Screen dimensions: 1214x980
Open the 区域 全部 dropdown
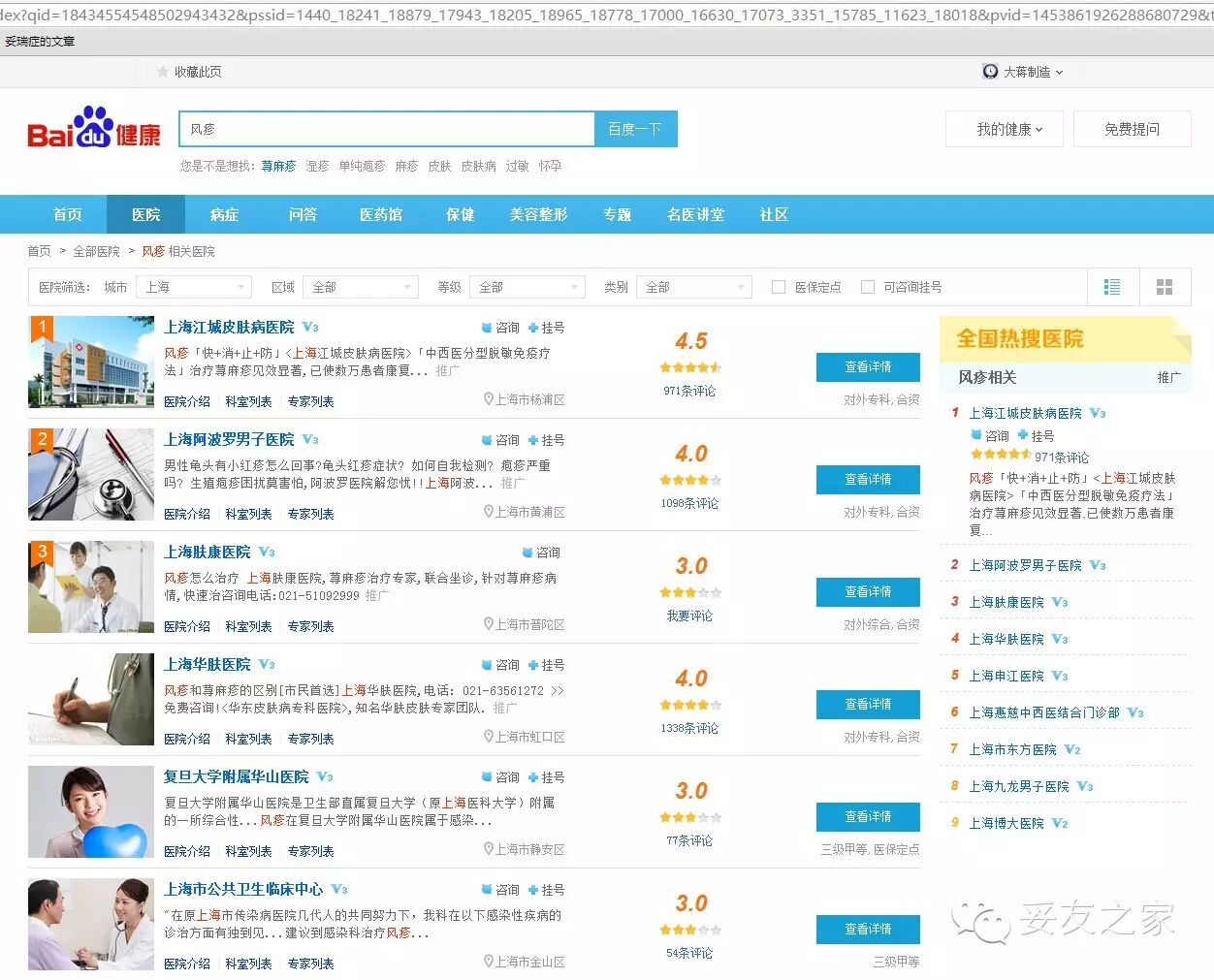click(361, 287)
